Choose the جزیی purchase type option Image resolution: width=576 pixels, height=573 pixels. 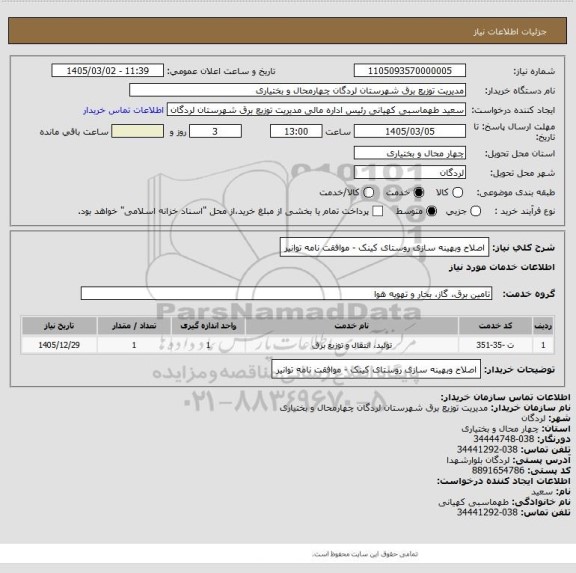coord(475,211)
